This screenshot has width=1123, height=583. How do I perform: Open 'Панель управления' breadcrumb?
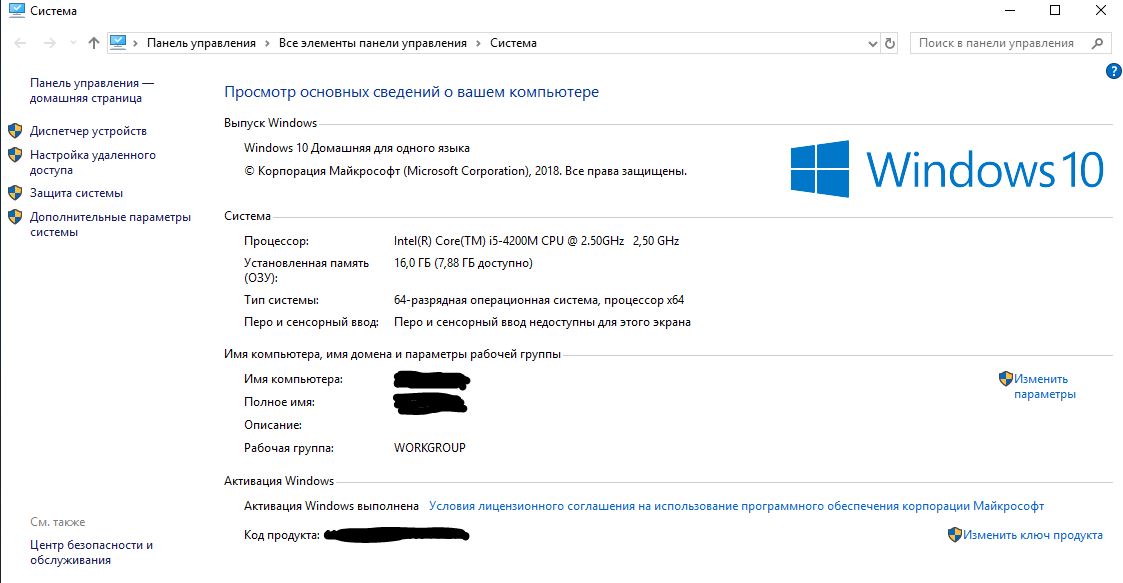click(x=201, y=43)
